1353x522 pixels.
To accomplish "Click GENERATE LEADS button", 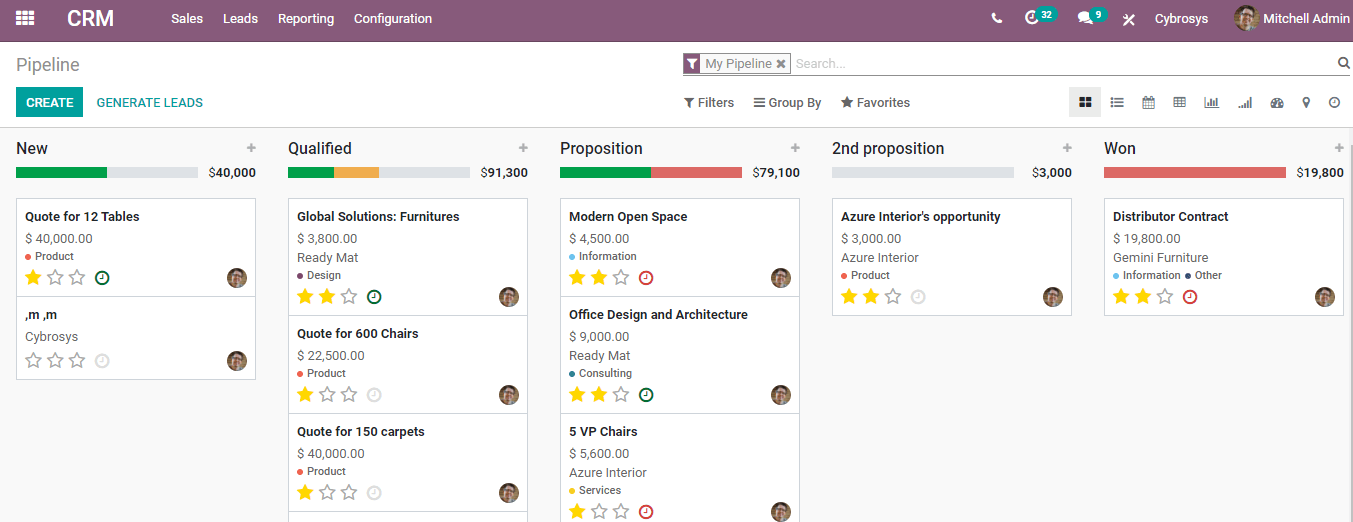I will [x=150, y=102].
